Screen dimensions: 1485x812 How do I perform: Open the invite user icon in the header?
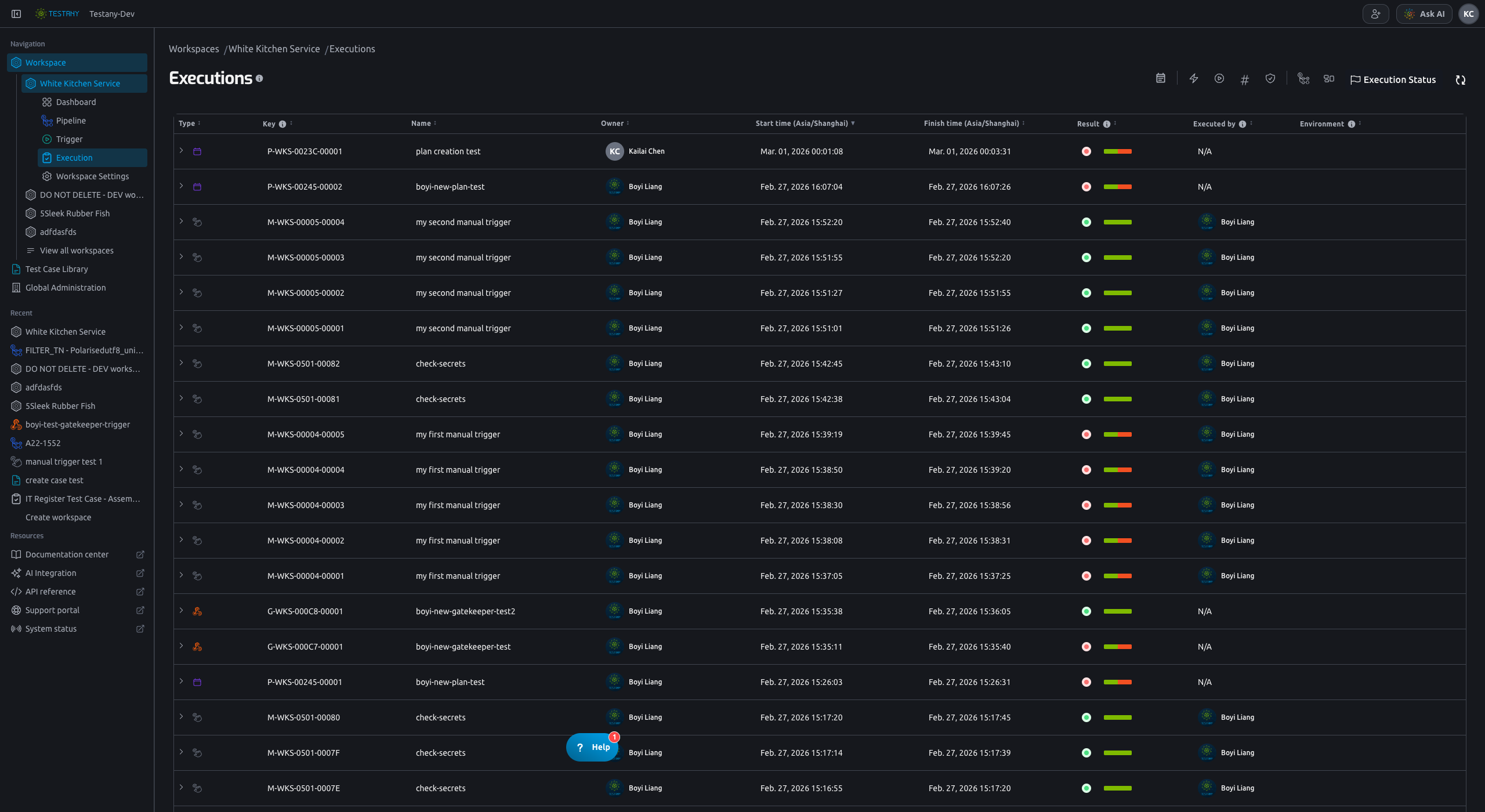point(1375,14)
